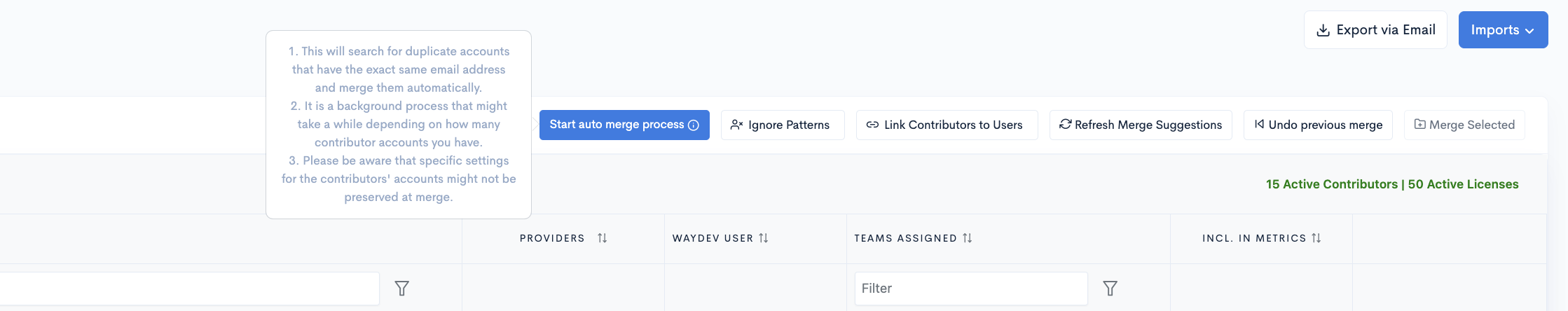Click the Active Contributors license count text
Viewport: 1568px width, 311px height.
[1392, 184]
